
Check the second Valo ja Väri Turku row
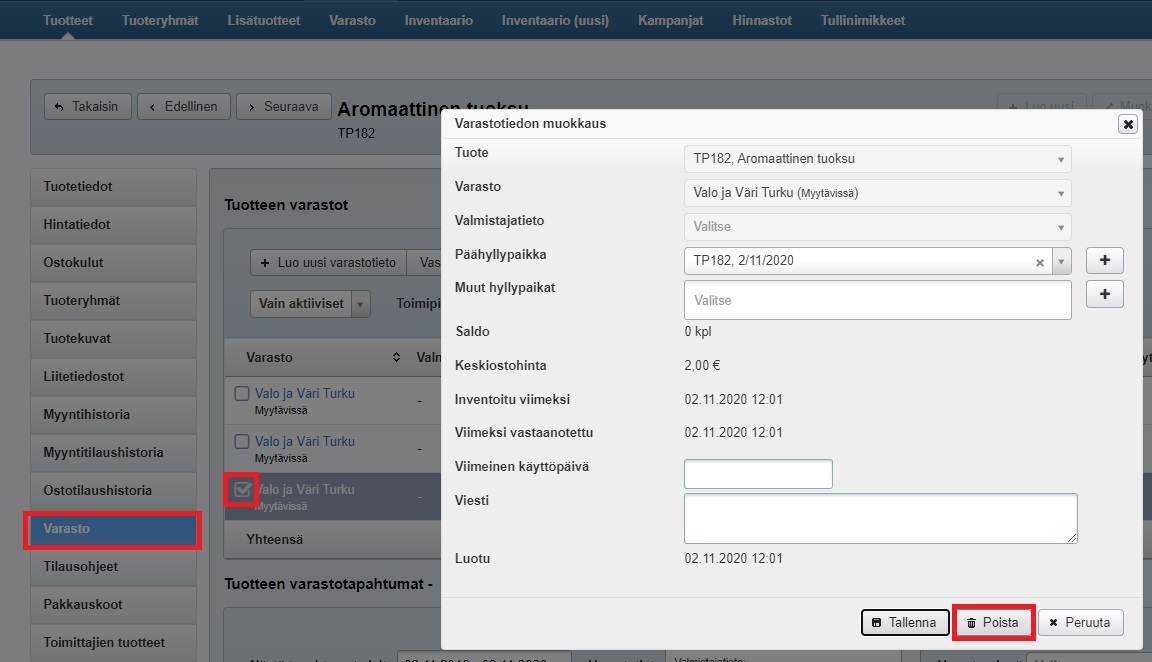click(241, 441)
